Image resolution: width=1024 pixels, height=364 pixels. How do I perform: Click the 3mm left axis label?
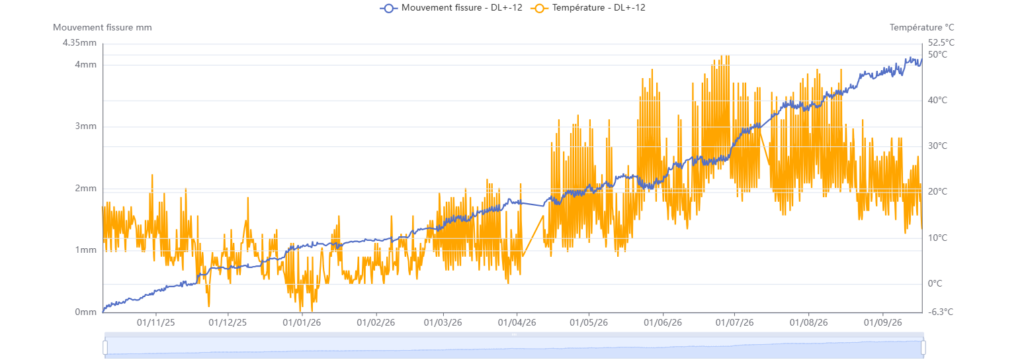[86, 127]
